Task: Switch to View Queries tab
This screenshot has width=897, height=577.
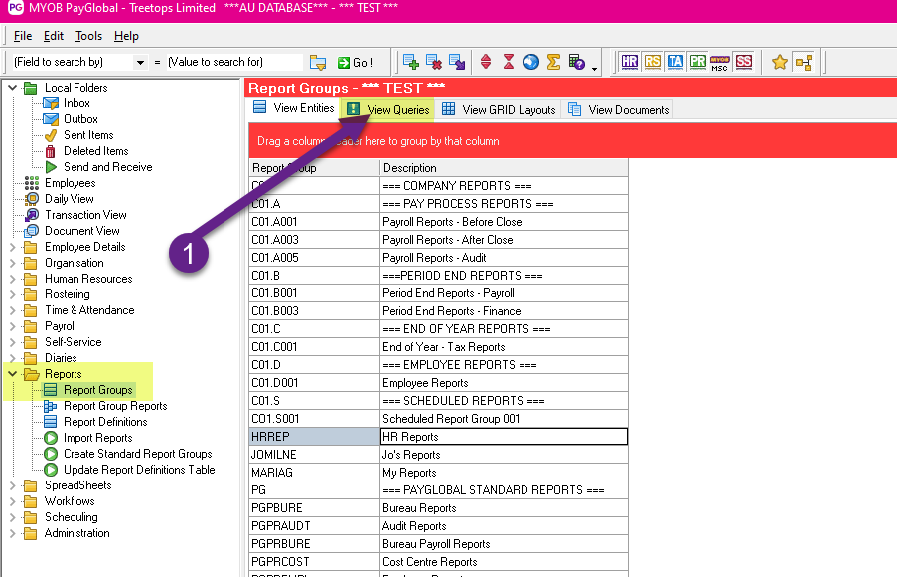Action: coord(388,109)
